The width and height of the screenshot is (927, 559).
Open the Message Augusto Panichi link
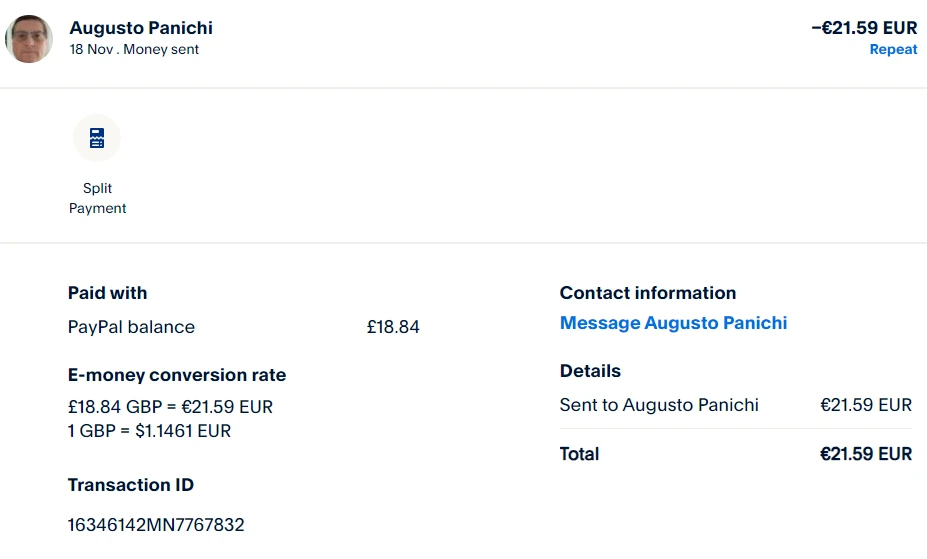pyautogui.click(x=673, y=323)
